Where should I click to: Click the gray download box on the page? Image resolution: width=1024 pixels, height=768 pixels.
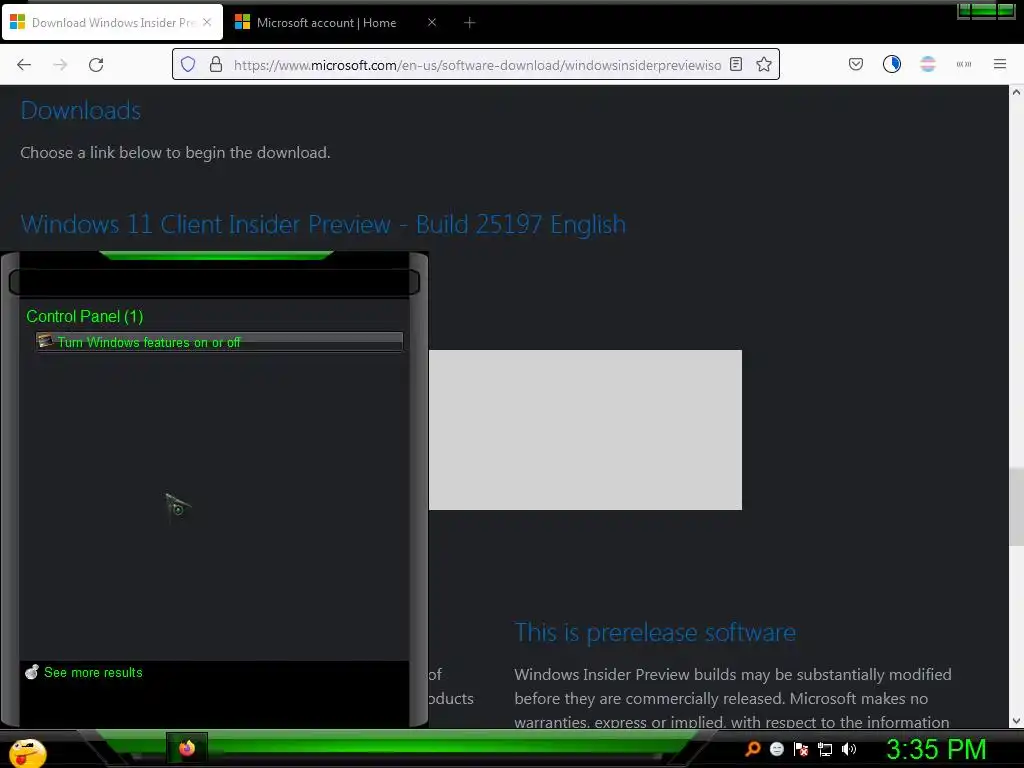click(x=585, y=430)
